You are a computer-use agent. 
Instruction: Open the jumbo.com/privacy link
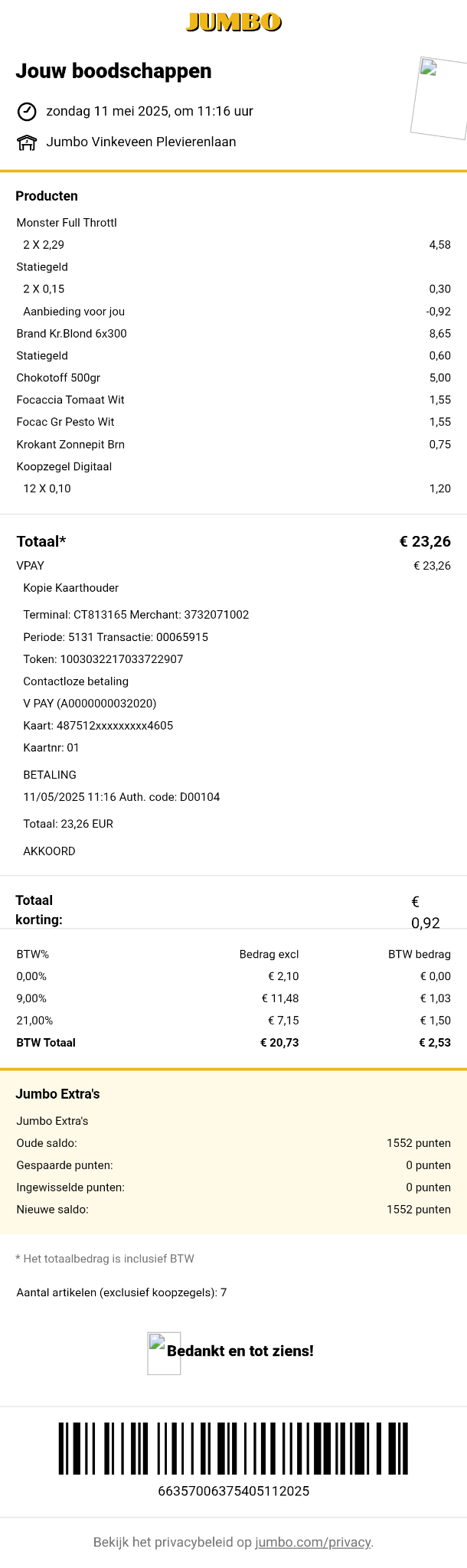point(312,1542)
